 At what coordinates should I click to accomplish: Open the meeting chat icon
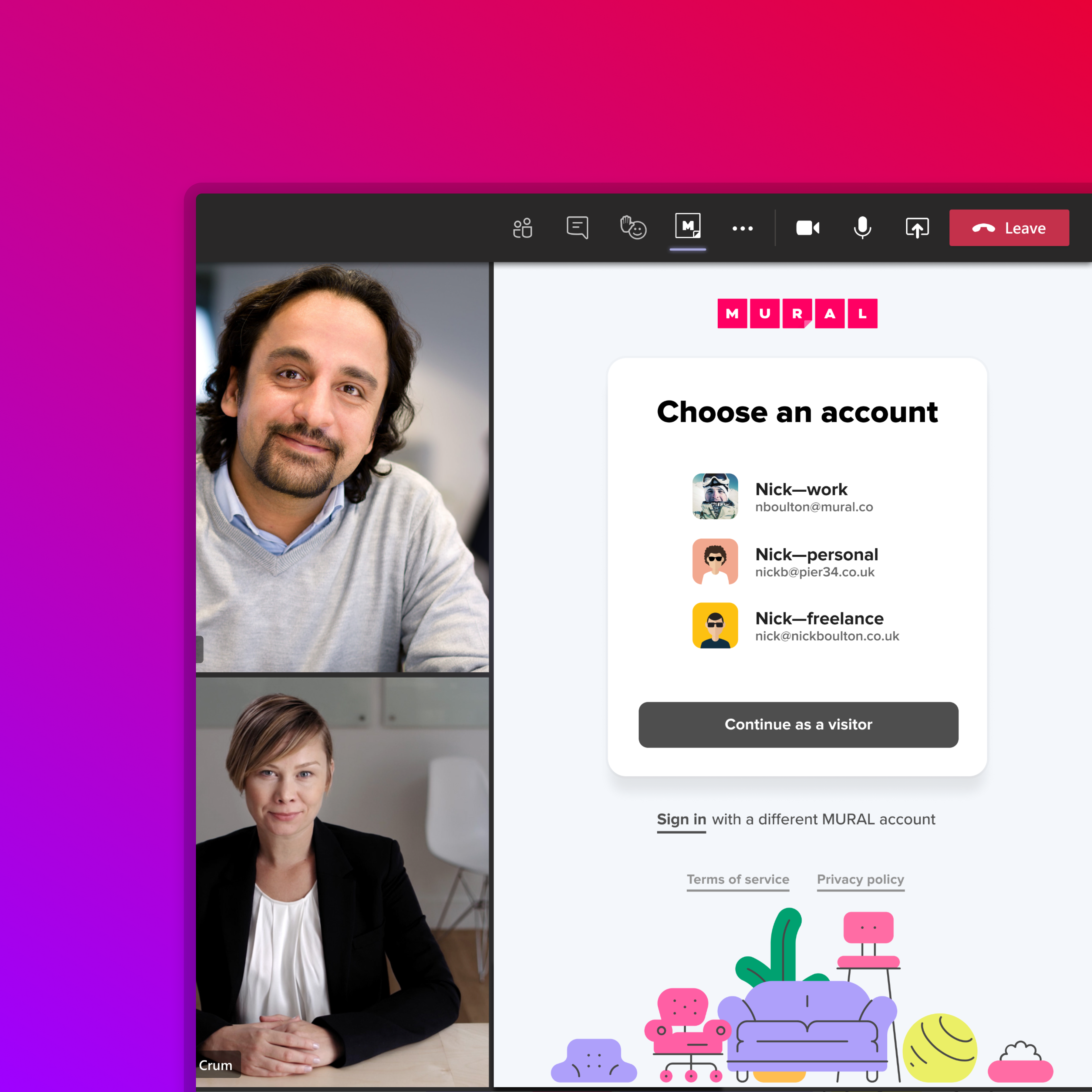click(x=577, y=228)
